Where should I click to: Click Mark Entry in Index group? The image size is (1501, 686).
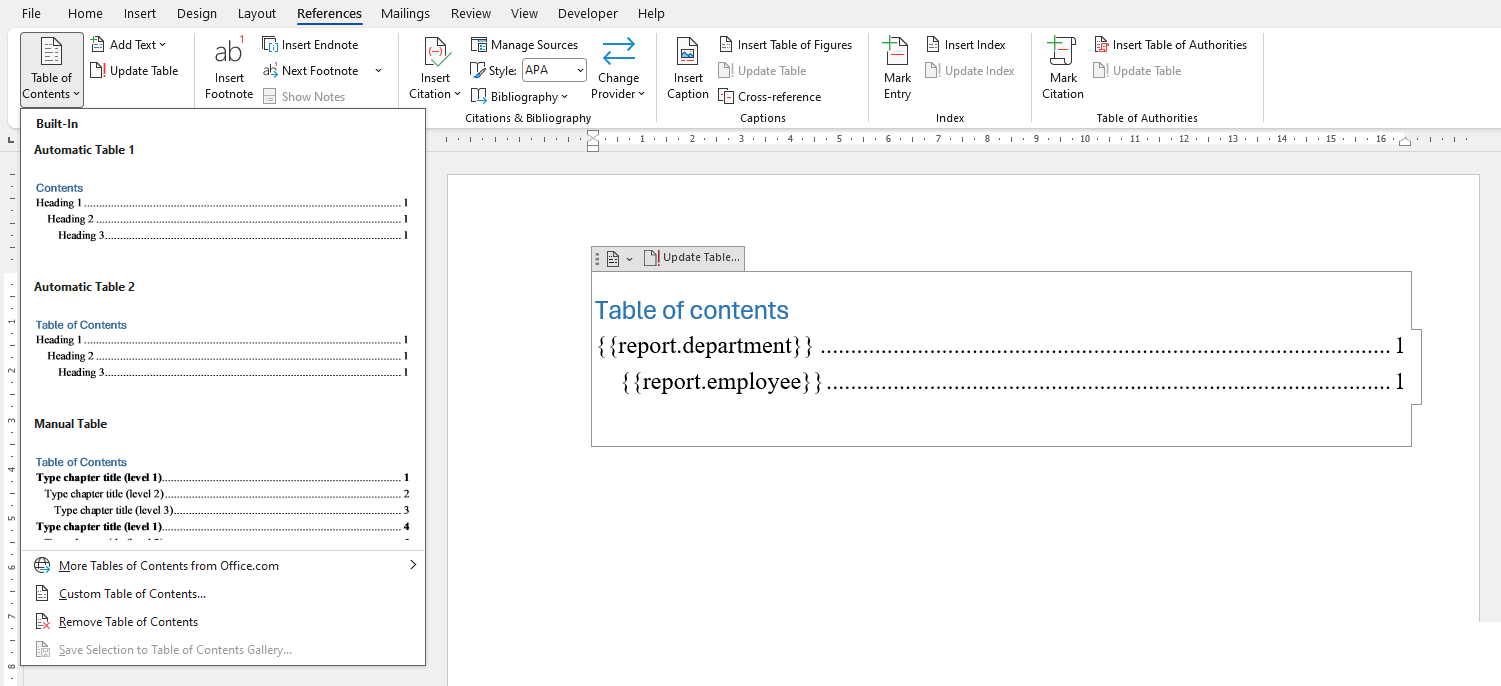click(897, 69)
